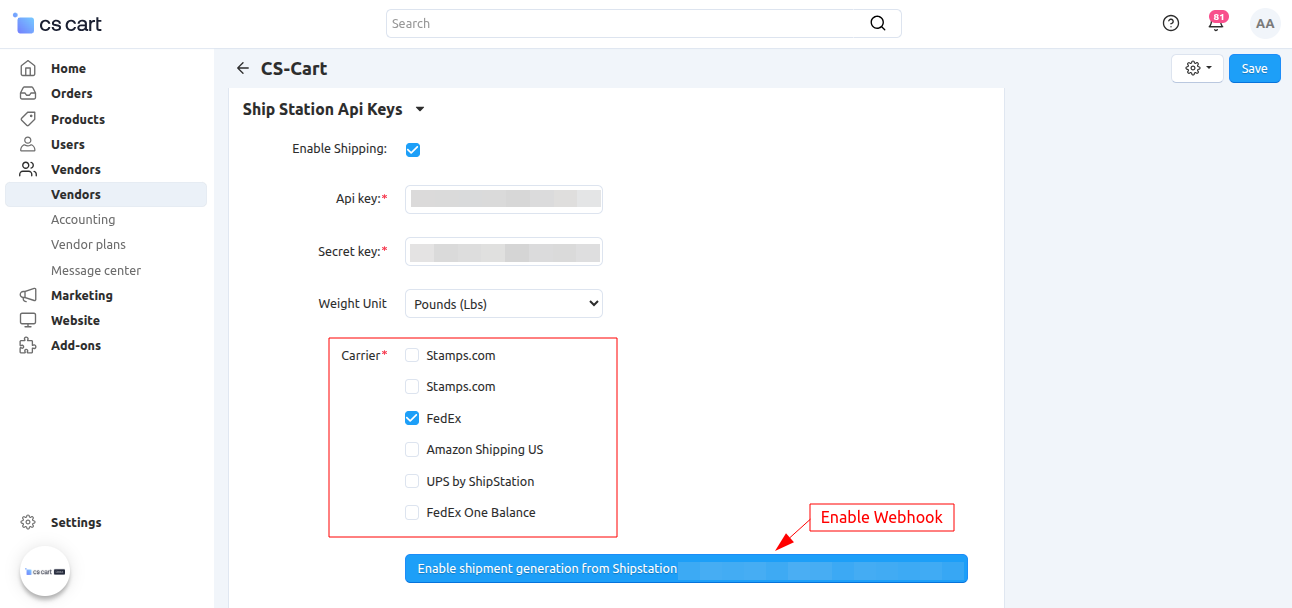Open the Settings gear in sidebar
The image size is (1292, 608).
click(x=29, y=522)
